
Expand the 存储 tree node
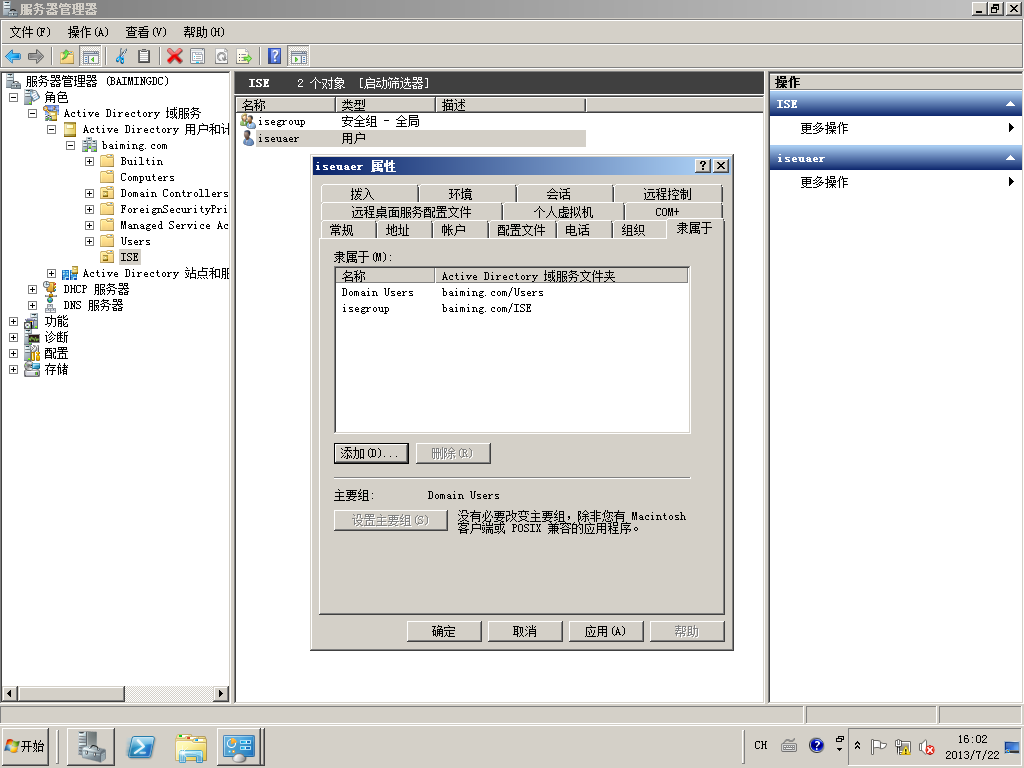click(13, 369)
